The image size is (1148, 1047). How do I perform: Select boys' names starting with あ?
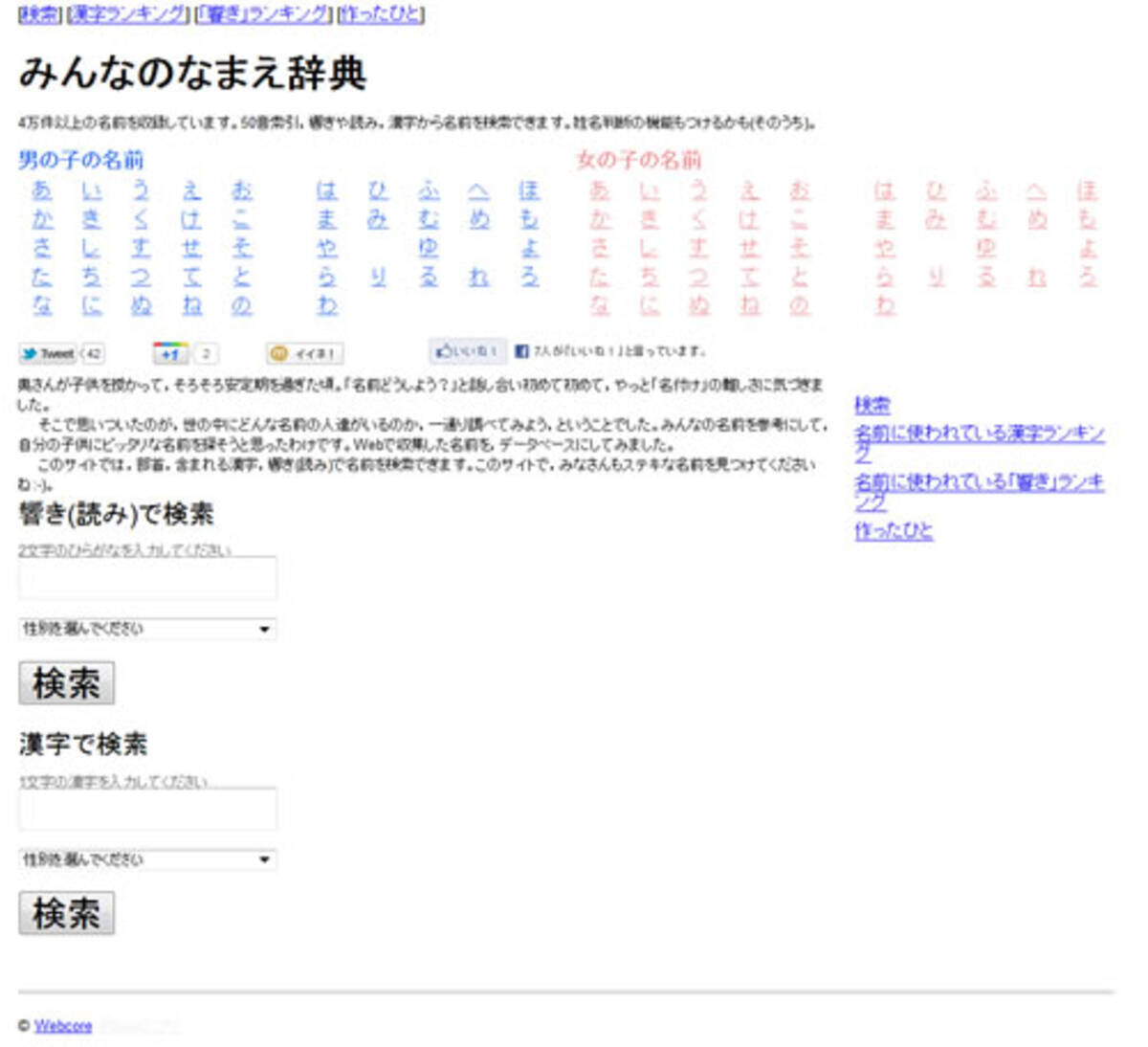pyautogui.click(x=41, y=189)
